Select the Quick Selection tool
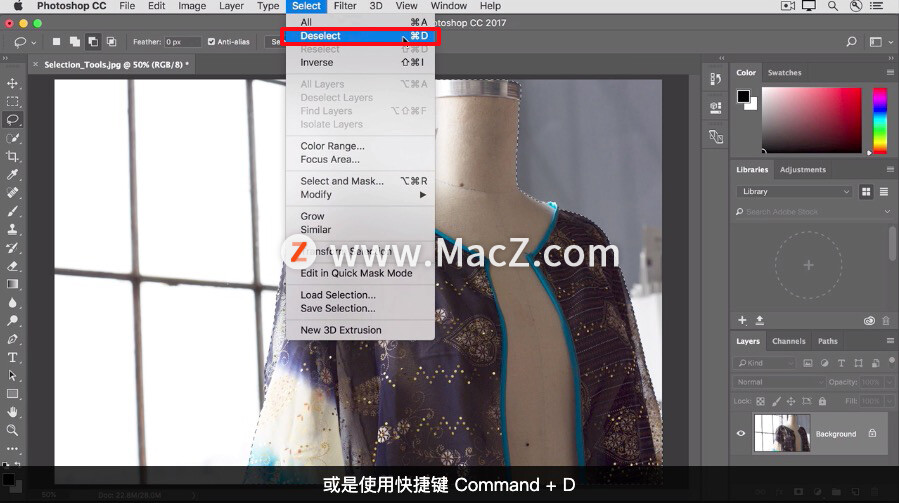Screen dimensions: 899x503 point(12,138)
